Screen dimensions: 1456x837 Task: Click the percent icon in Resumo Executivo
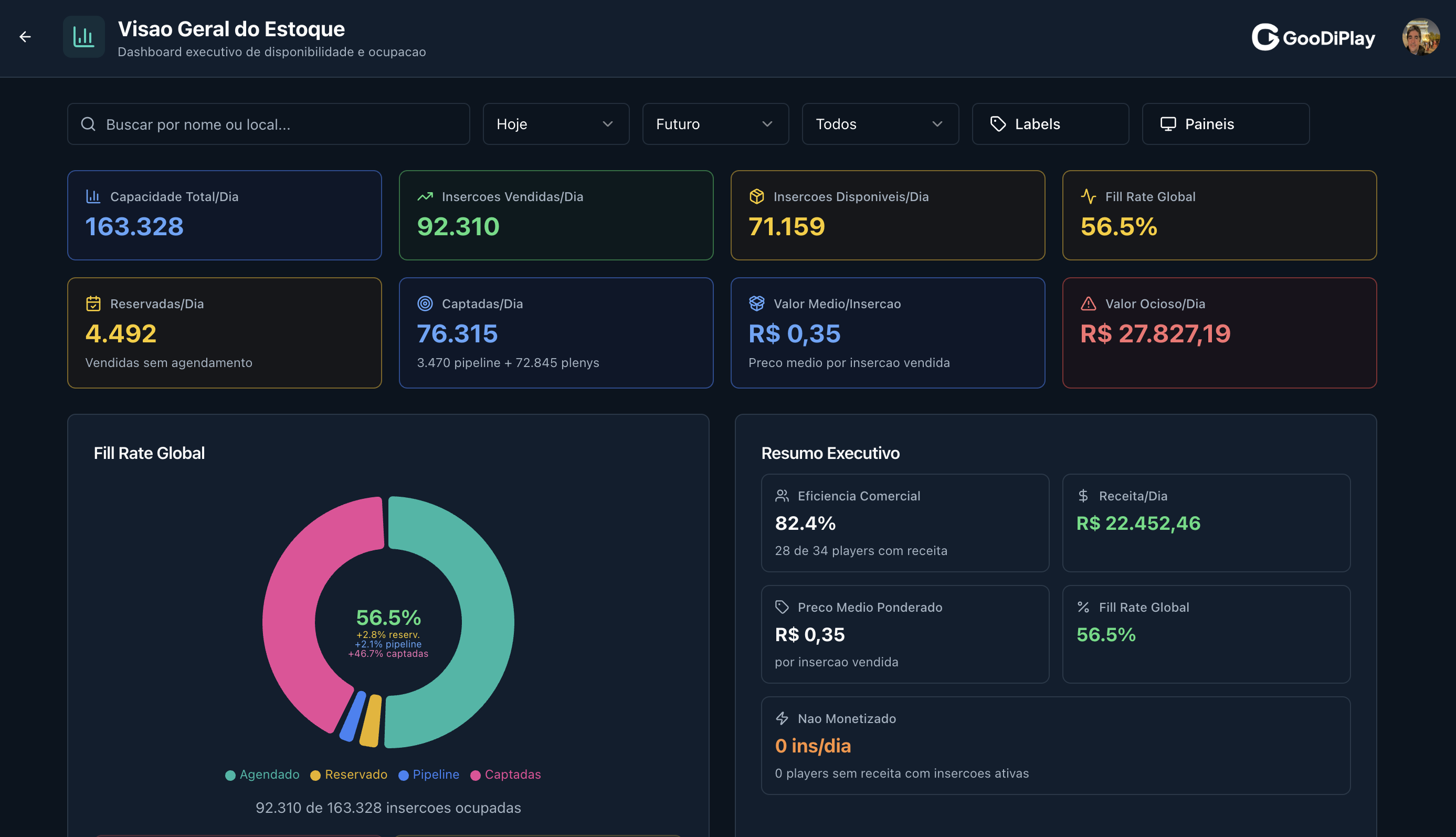(x=1083, y=607)
